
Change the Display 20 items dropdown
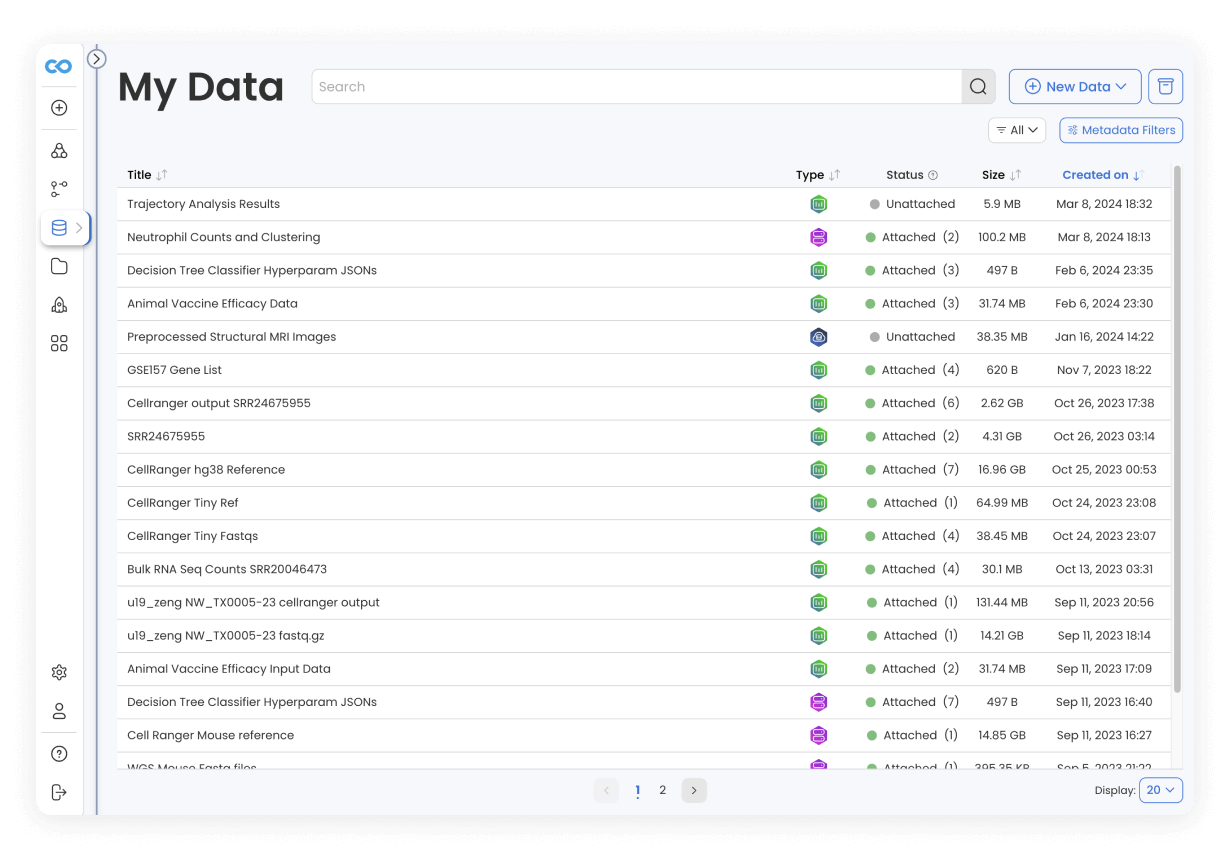pos(1161,789)
